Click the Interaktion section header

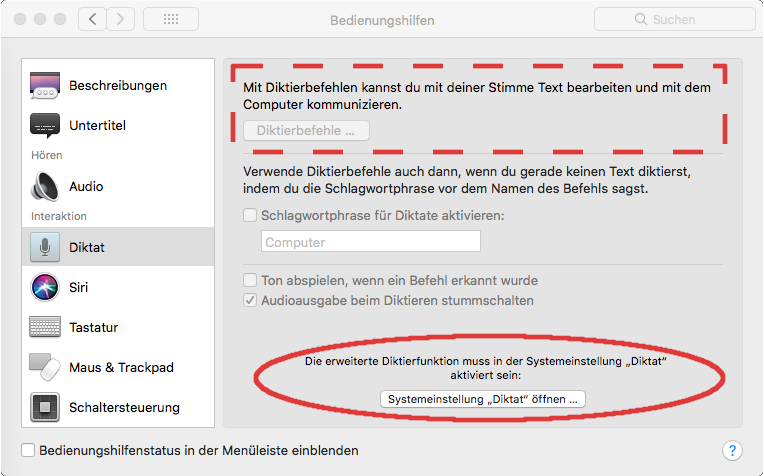[x=59, y=216]
